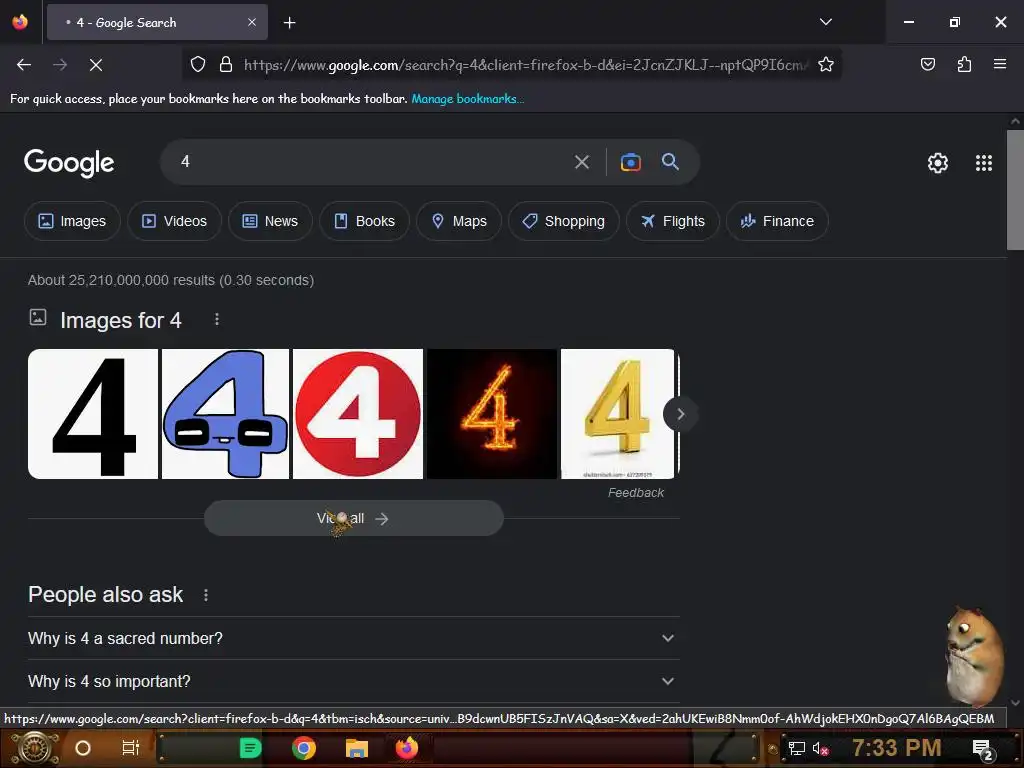Open the Firefox hamburger application menu
The height and width of the screenshot is (768, 1024).
[1000, 64]
